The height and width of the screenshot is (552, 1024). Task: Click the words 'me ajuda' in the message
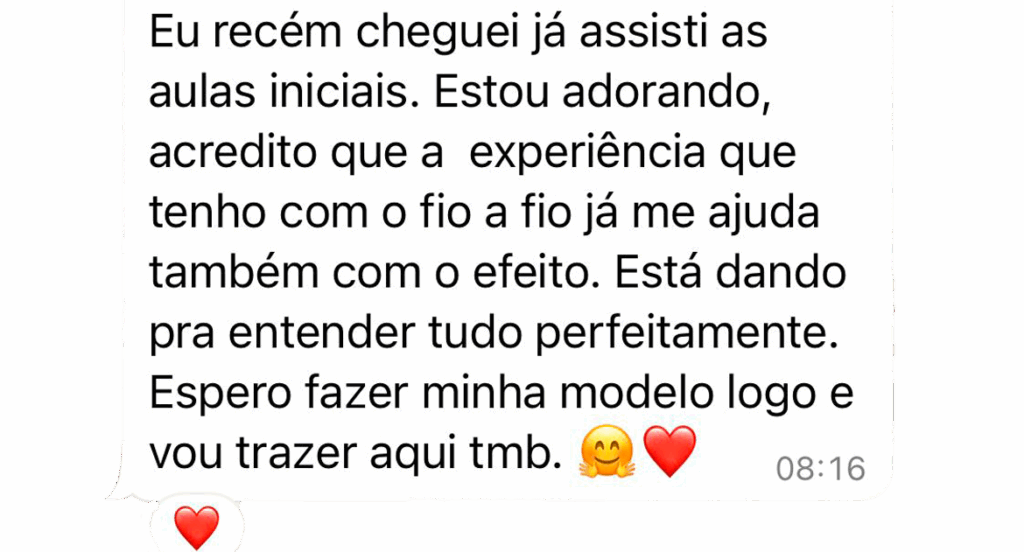[x=726, y=214]
